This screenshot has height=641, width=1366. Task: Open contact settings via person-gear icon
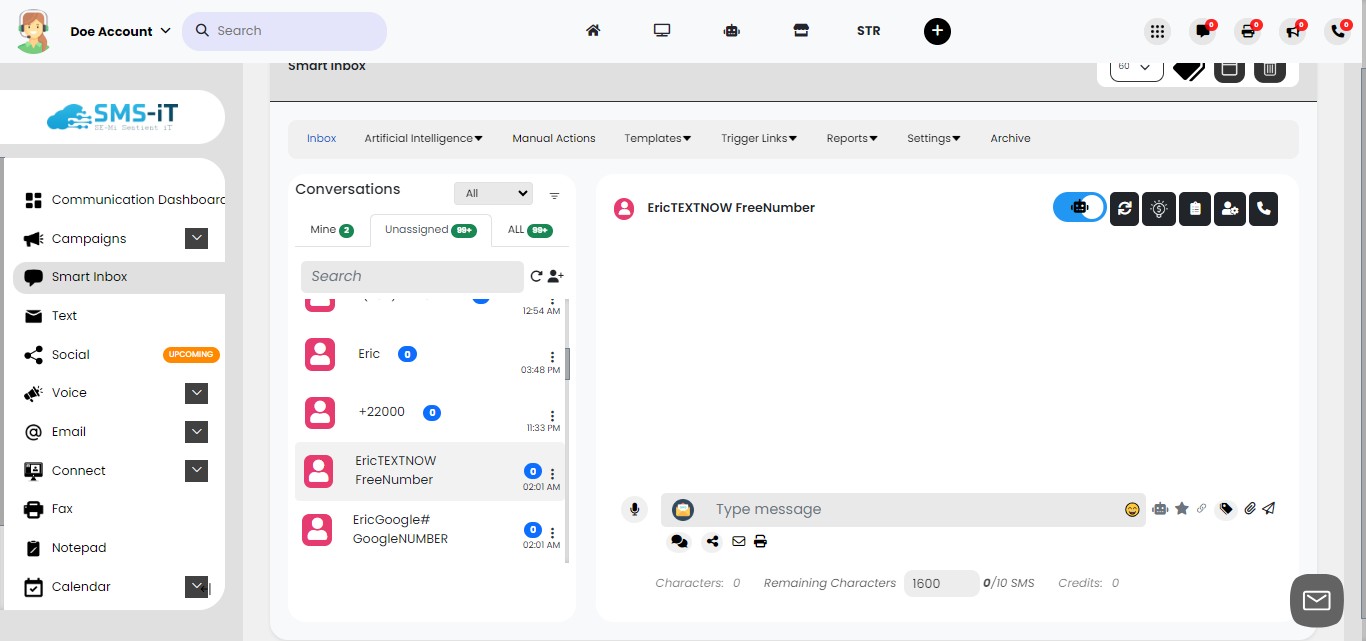pos(1229,209)
